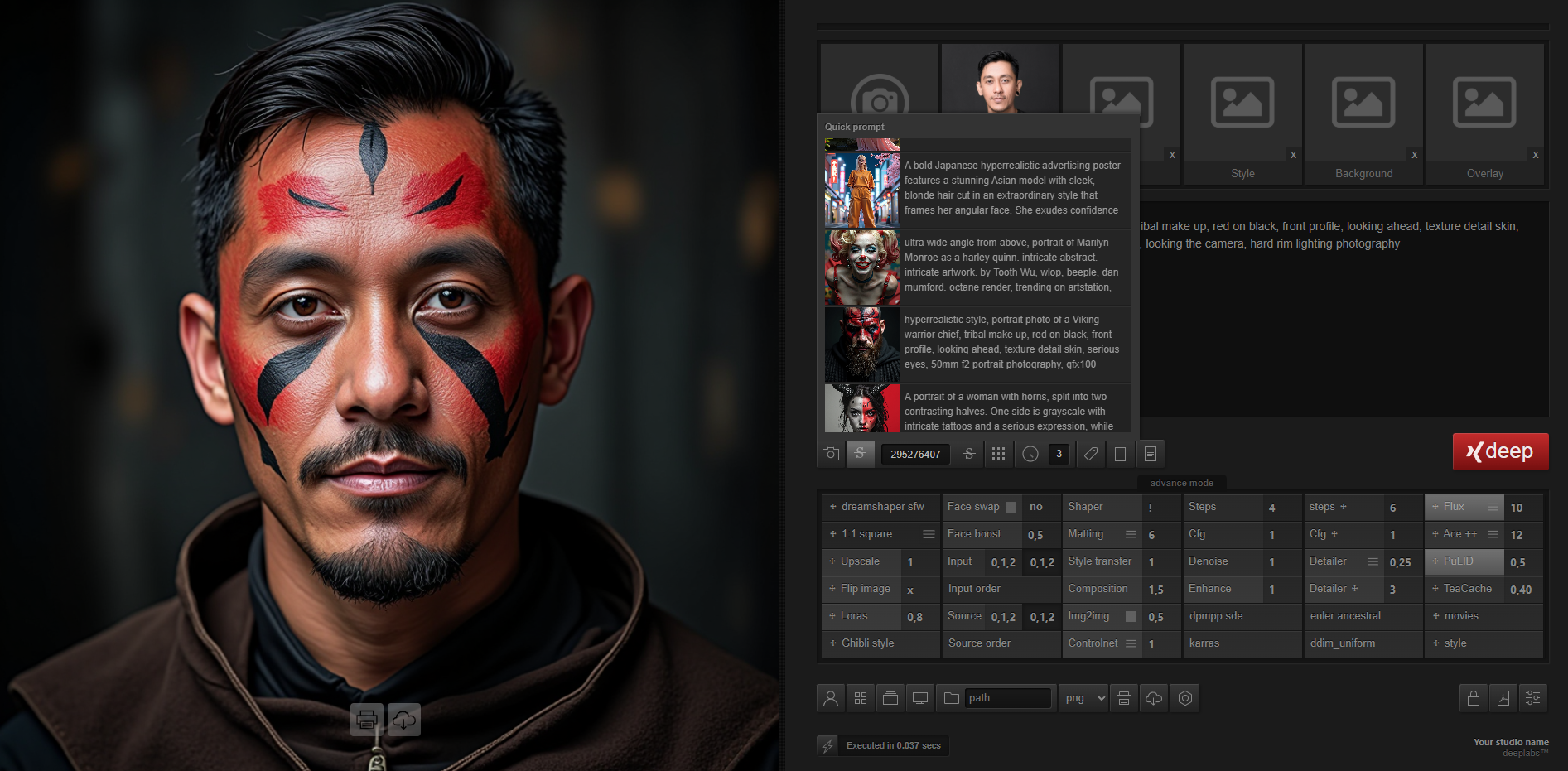Toggle the Flip image option
The image size is (1568, 771).
[861, 589]
